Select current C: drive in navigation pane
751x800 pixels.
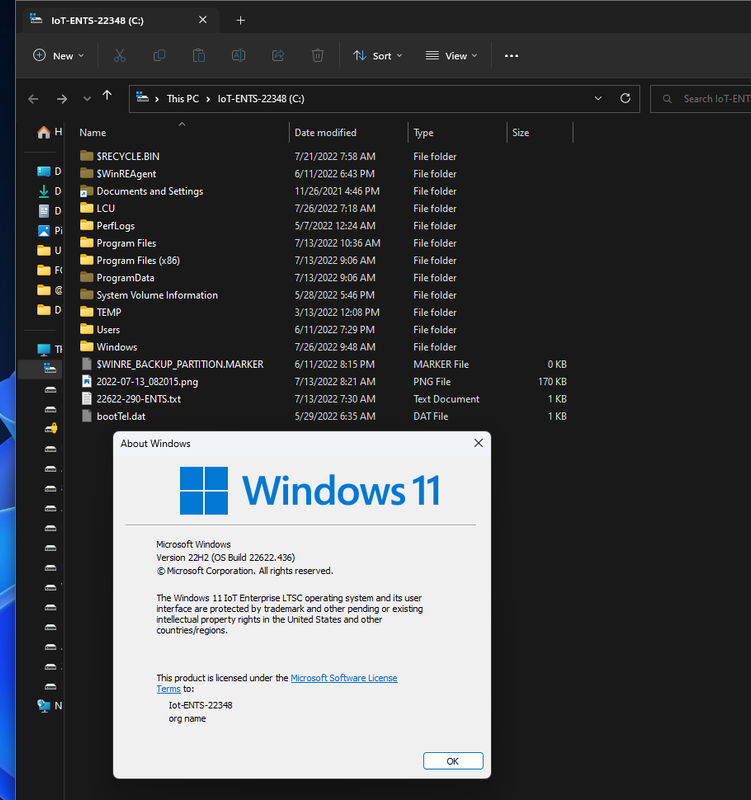tap(50, 368)
